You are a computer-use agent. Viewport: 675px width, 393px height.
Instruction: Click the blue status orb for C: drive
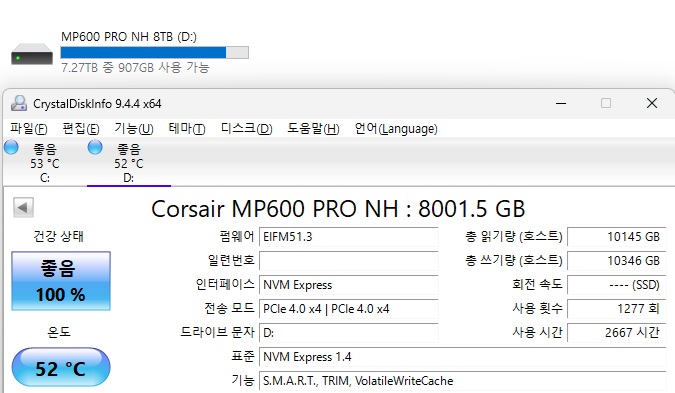tap(11, 147)
